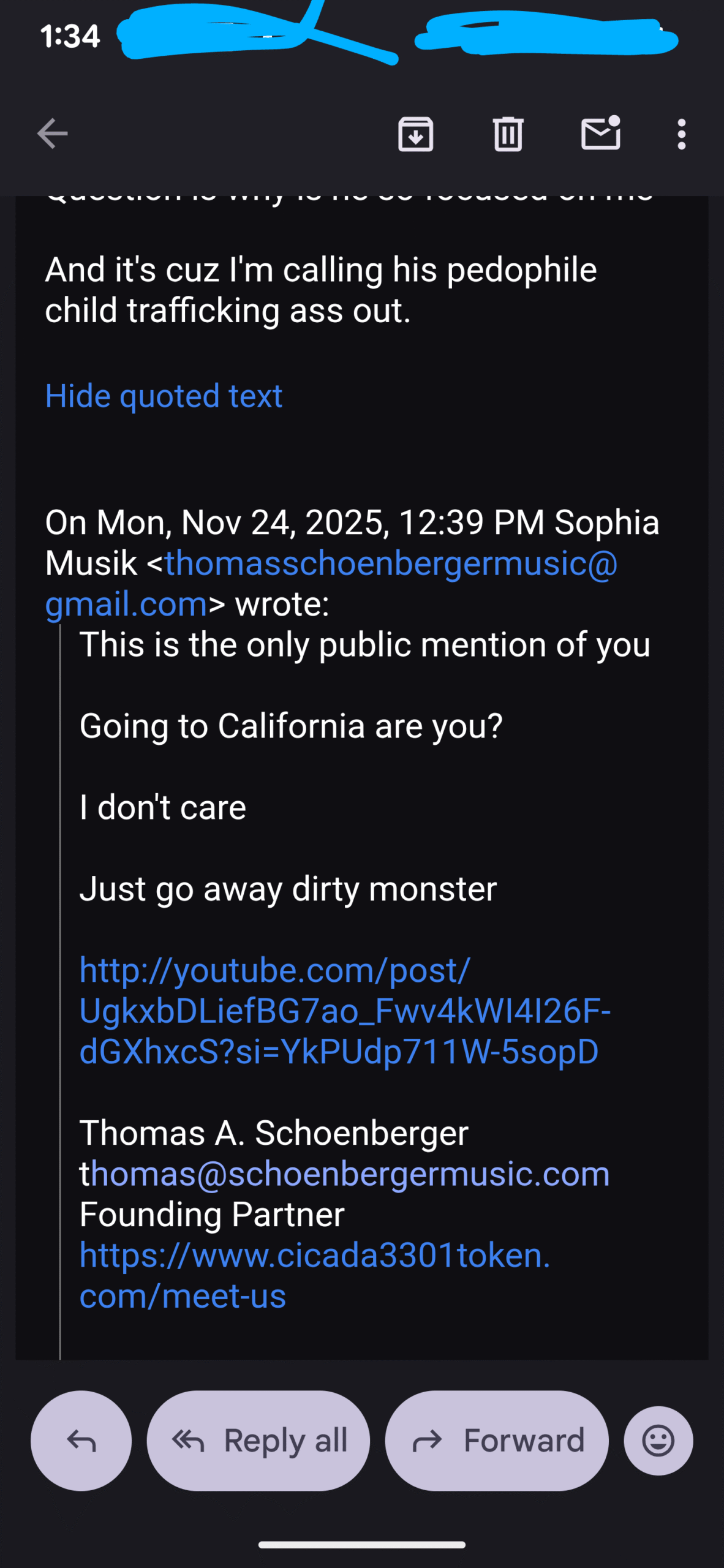Tap the Reply all double-arrow icon

pyautogui.click(x=188, y=1441)
